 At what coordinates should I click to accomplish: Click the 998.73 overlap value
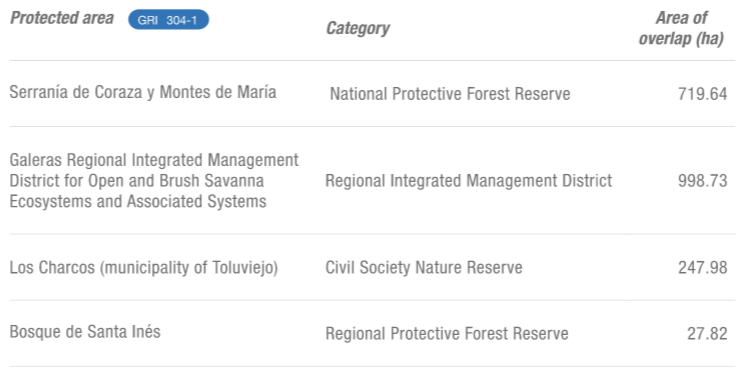click(x=703, y=181)
